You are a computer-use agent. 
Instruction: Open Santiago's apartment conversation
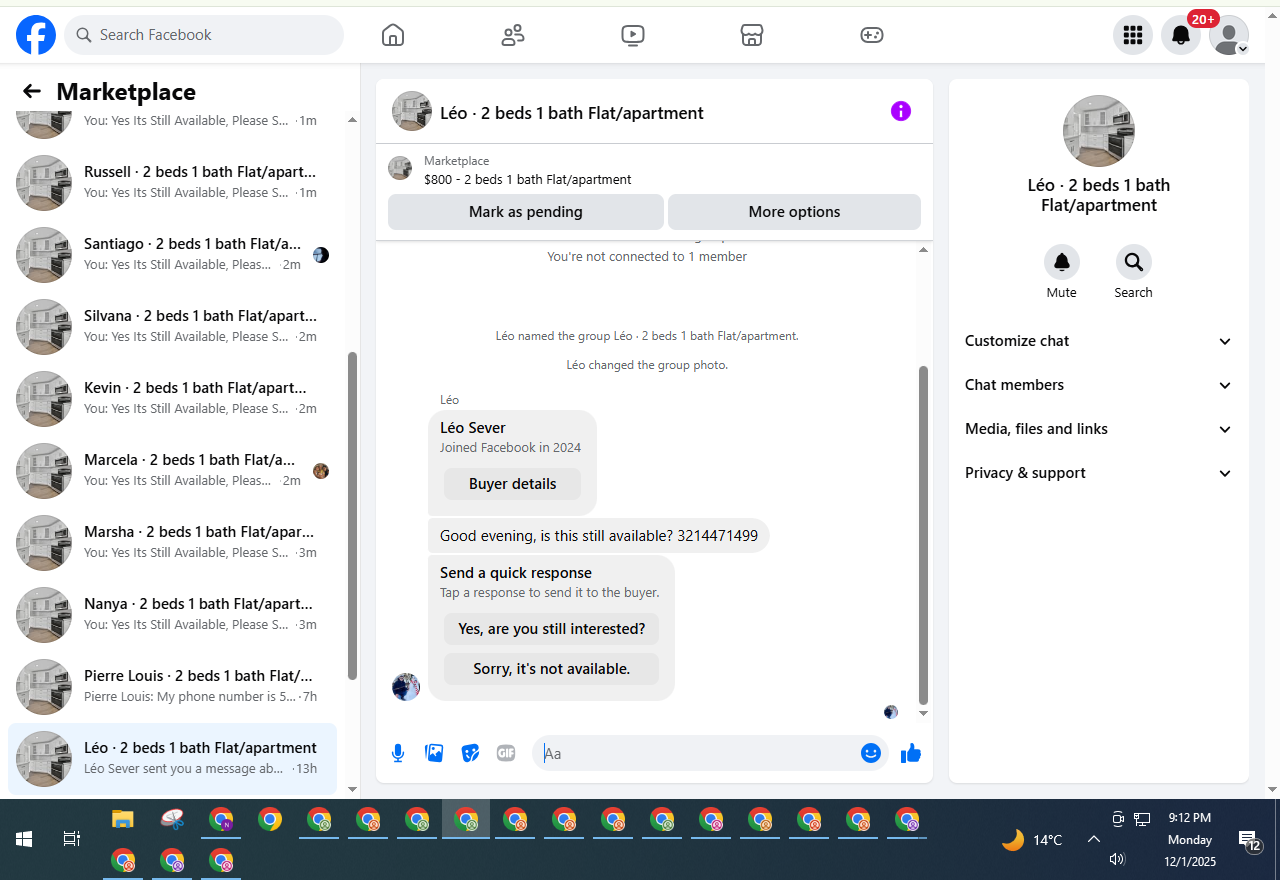click(172, 255)
